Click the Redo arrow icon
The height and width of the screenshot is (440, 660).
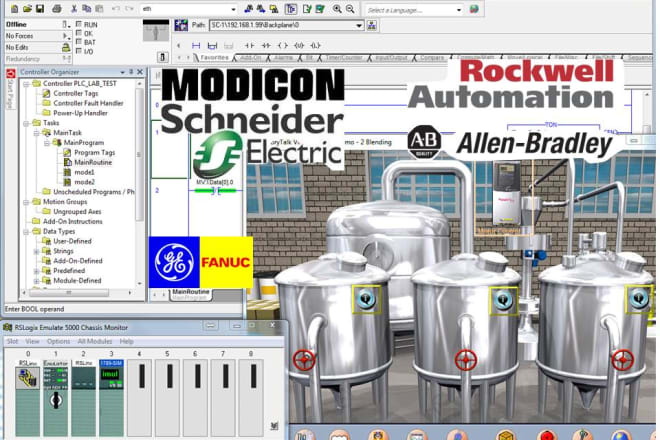[129, 8]
